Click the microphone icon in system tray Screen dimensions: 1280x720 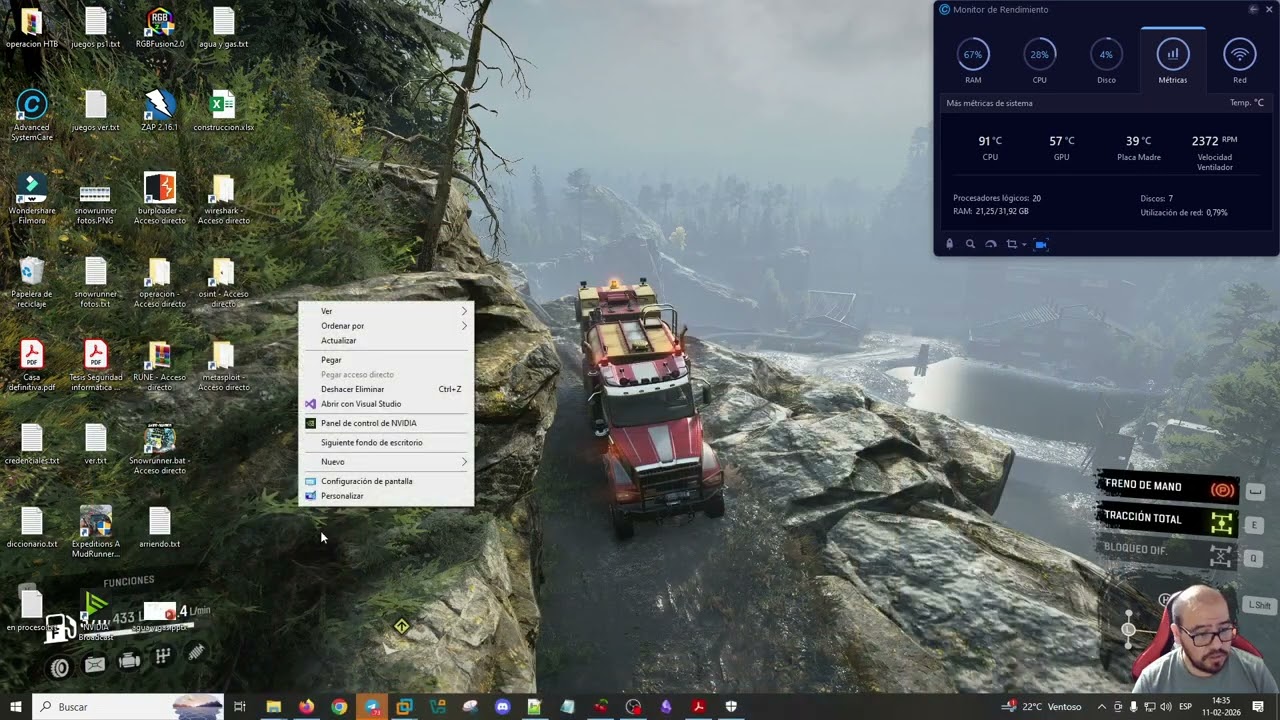1134,707
